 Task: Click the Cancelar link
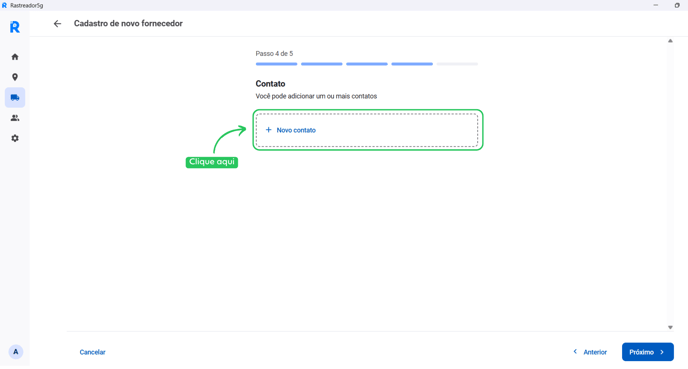pyautogui.click(x=92, y=352)
